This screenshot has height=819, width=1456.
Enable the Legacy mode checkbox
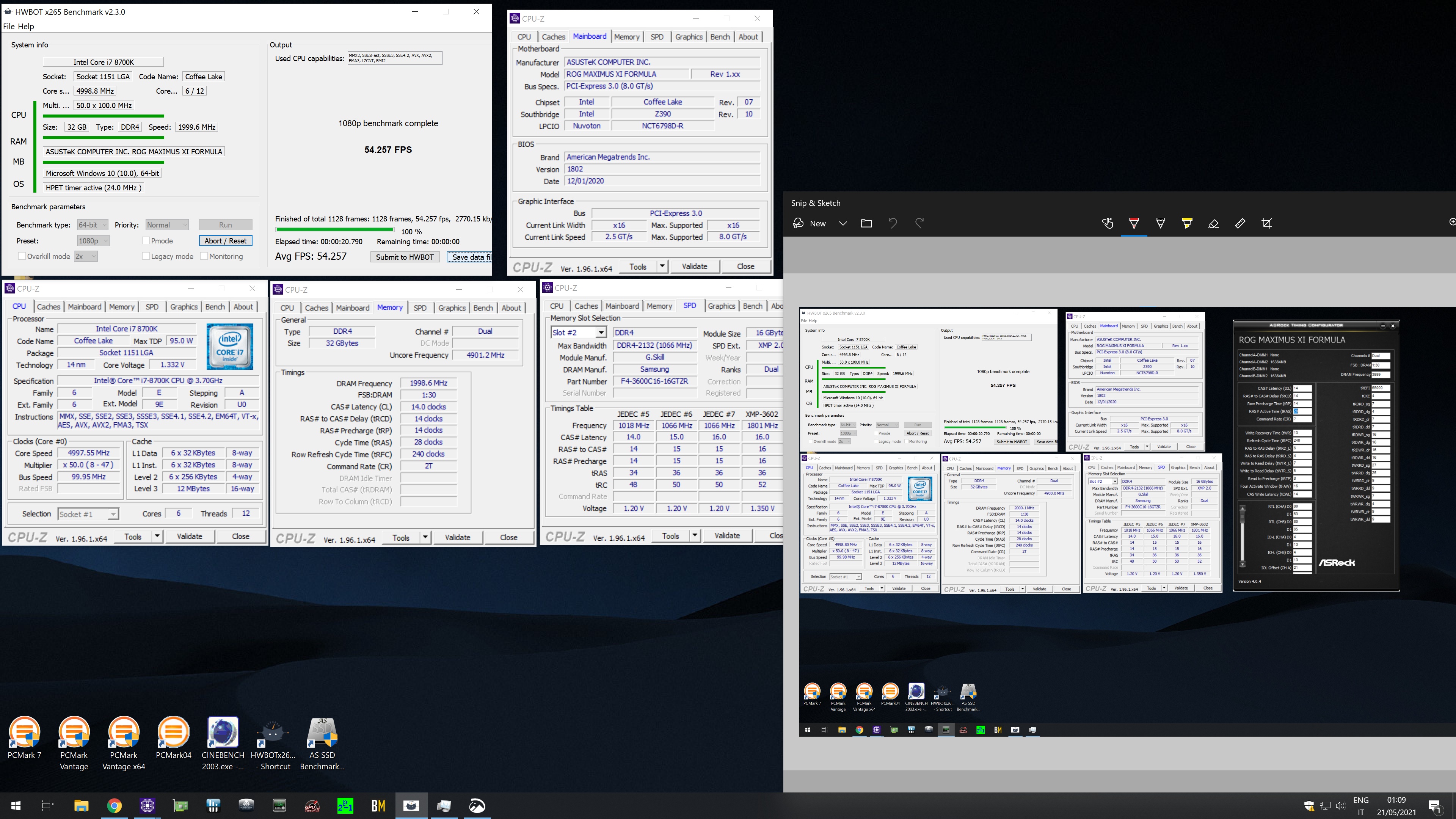point(146,256)
